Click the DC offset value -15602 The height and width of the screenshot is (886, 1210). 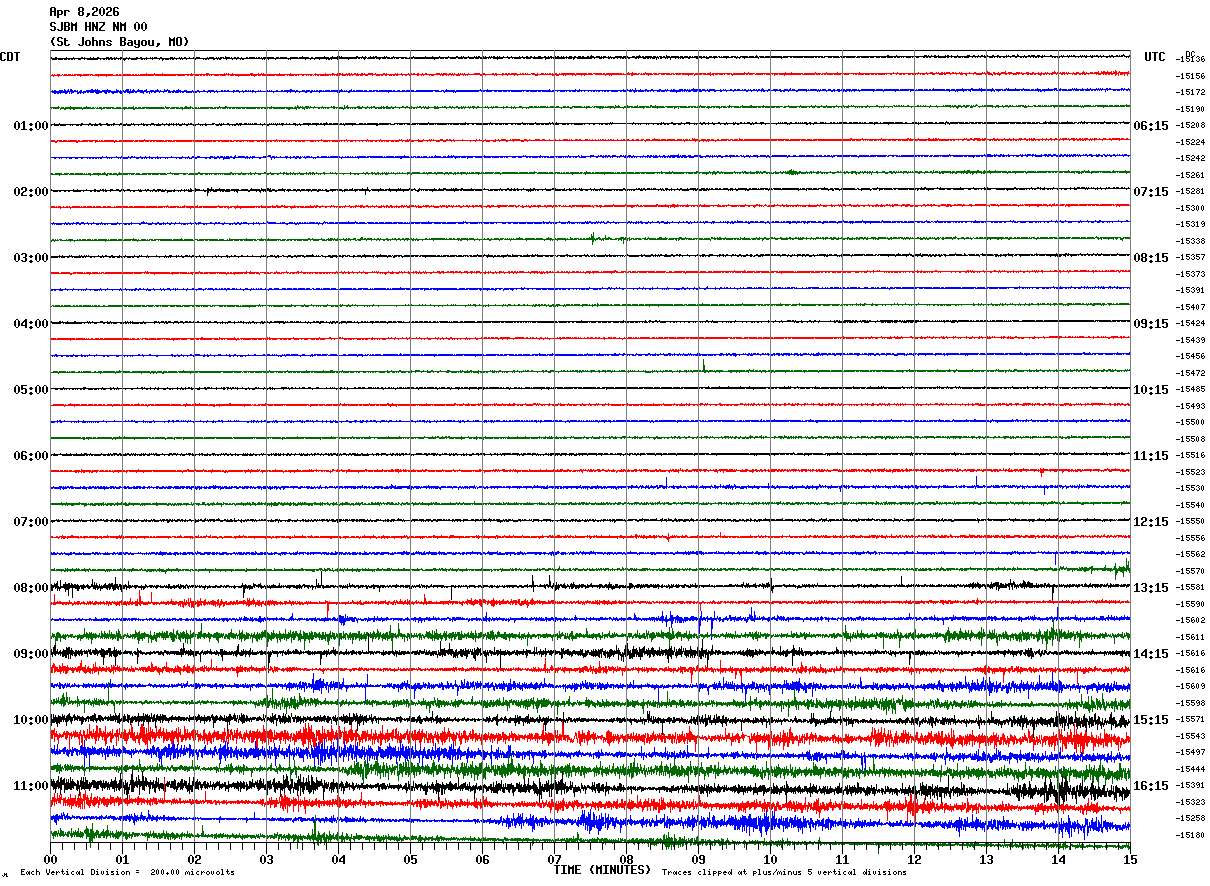[x=1191, y=621]
